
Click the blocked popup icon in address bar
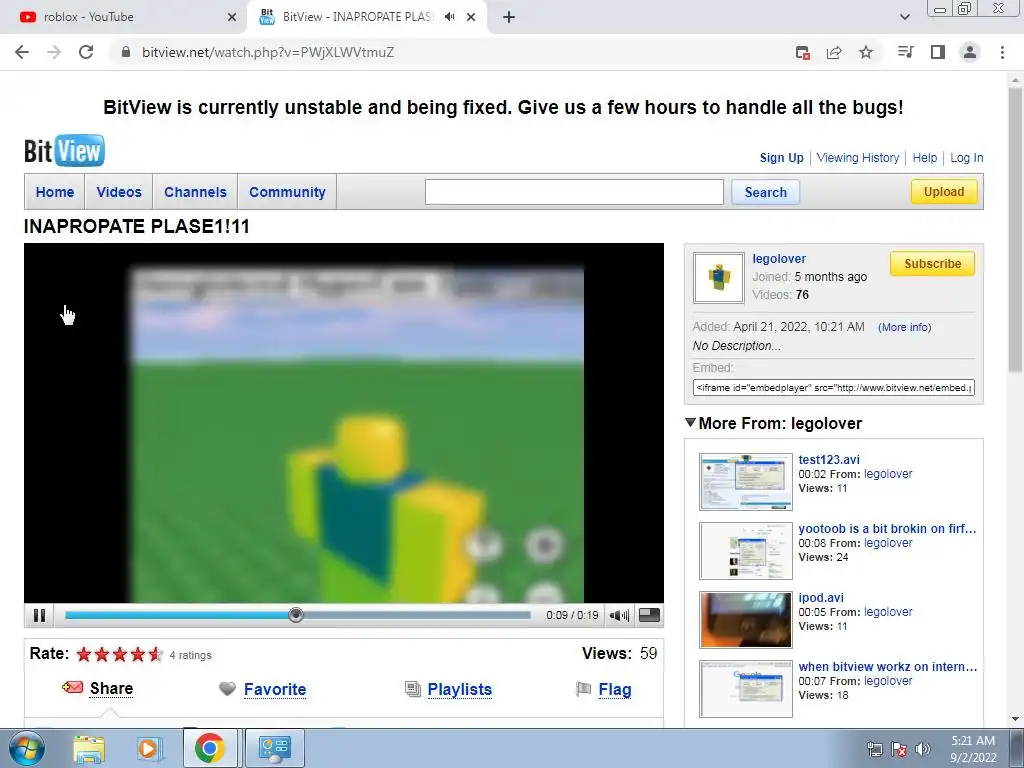[x=803, y=52]
